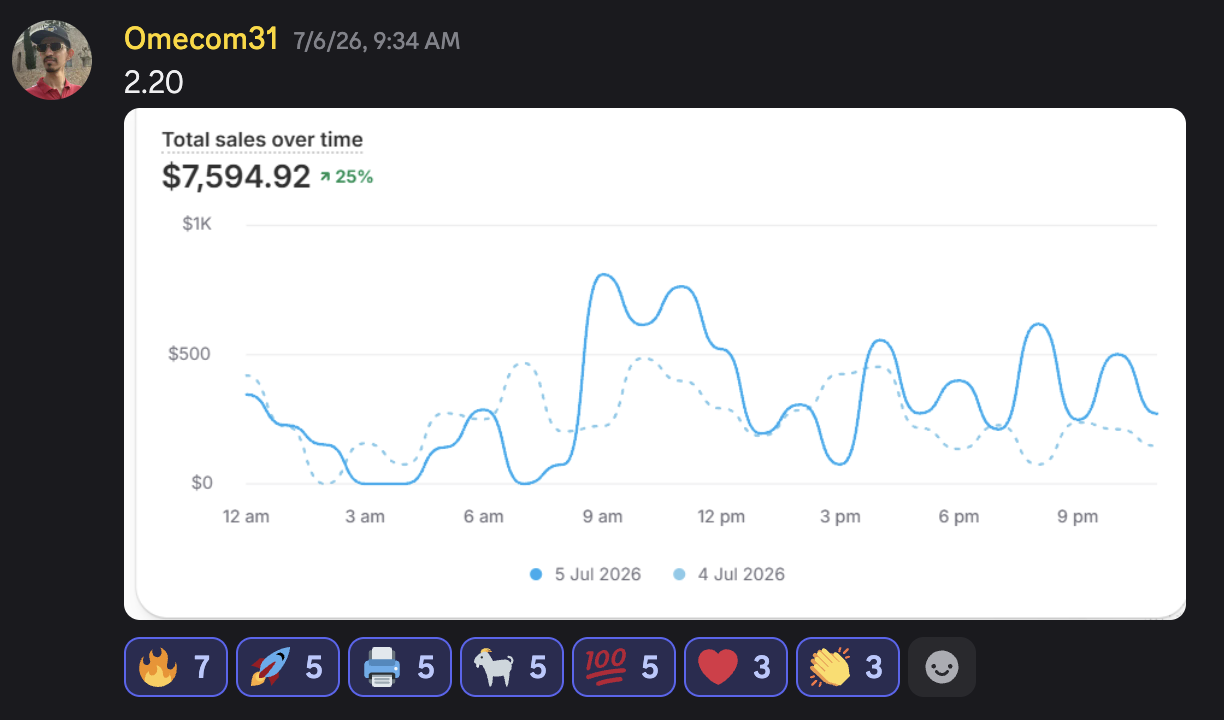Viewport: 1224px width, 720px height.
Task: Click the clapping hands reaction
Action: (x=848, y=667)
